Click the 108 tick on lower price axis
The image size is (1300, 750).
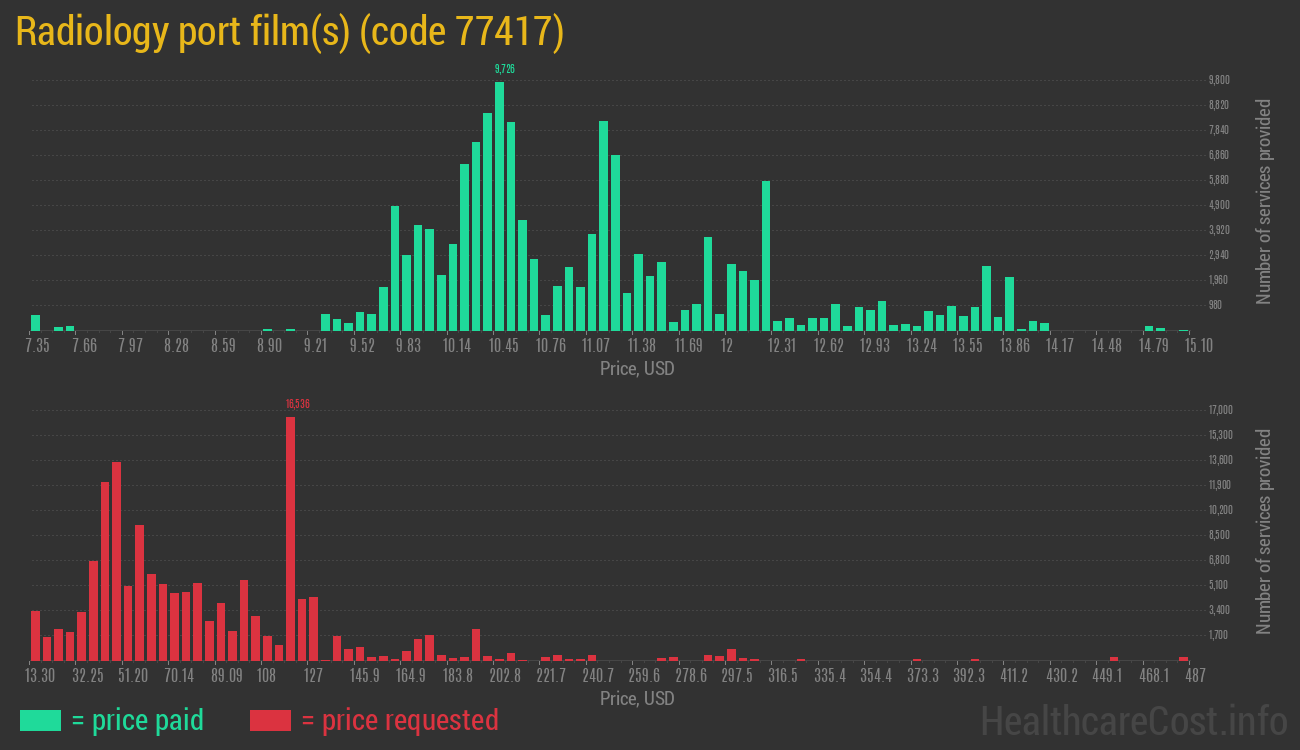266,676
